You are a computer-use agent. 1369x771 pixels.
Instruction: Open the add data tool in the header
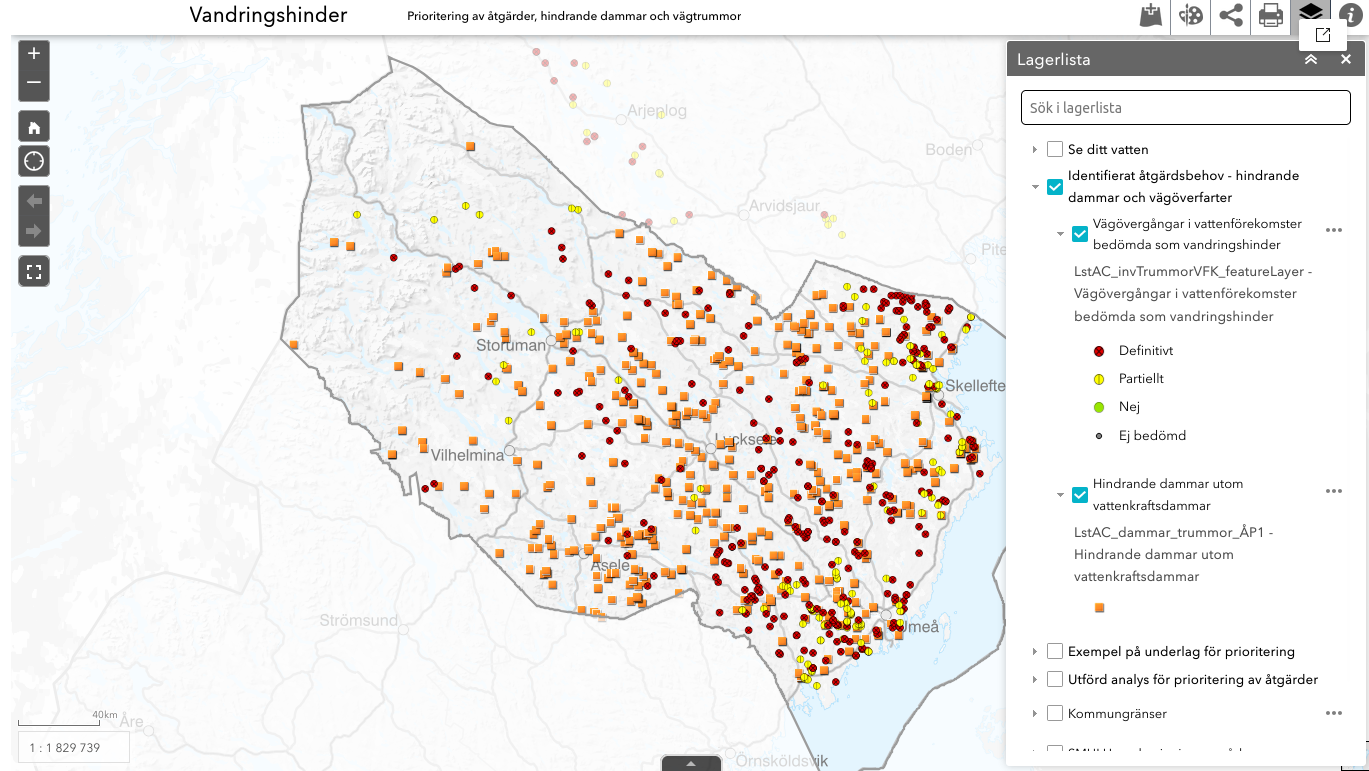point(1151,17)
